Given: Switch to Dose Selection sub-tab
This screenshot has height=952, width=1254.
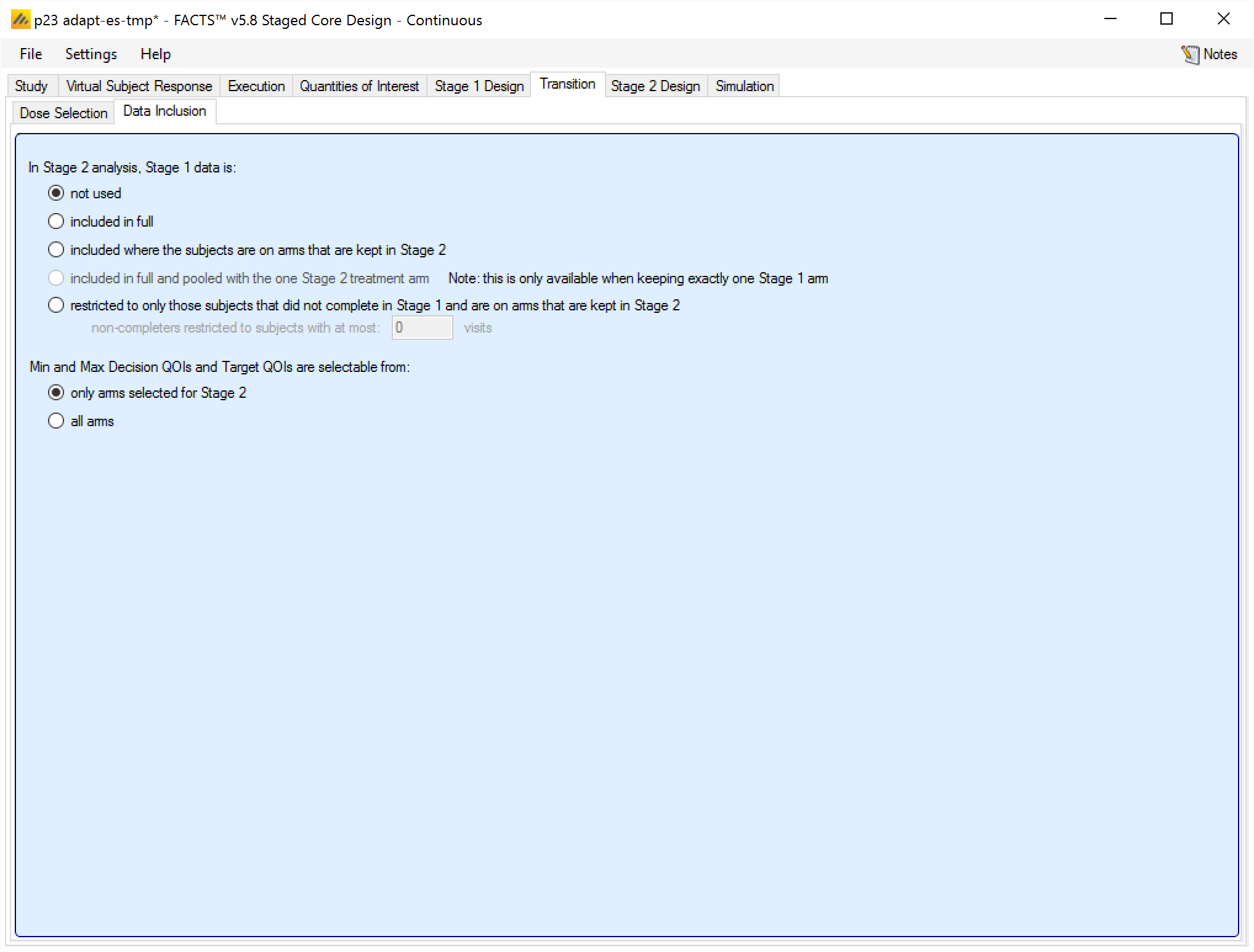Looking at the screenshot, I should pyautogui.click(x=63, y=113).
